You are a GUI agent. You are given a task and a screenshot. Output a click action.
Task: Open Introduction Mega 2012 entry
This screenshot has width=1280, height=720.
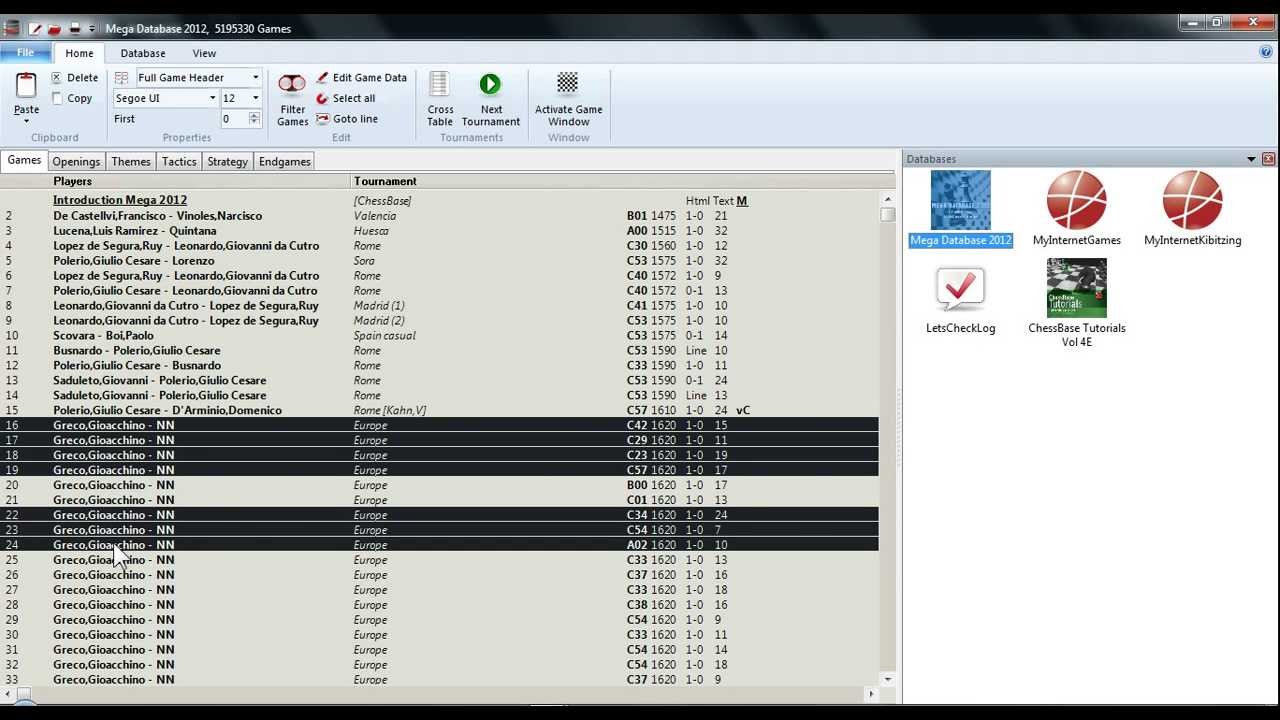120,200
